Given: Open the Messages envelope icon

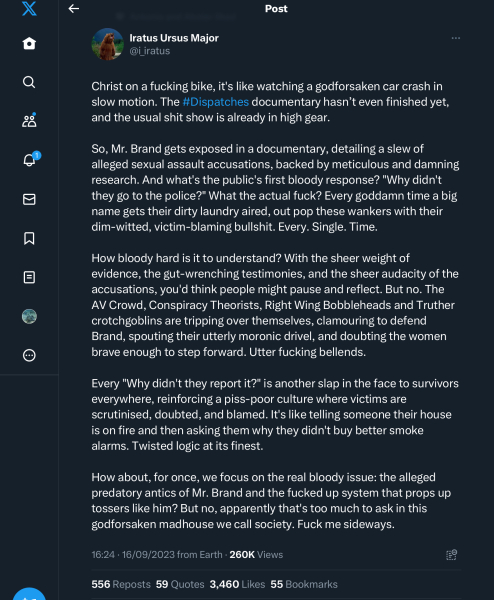Looking at the screenshot, I should pos(29,199).
